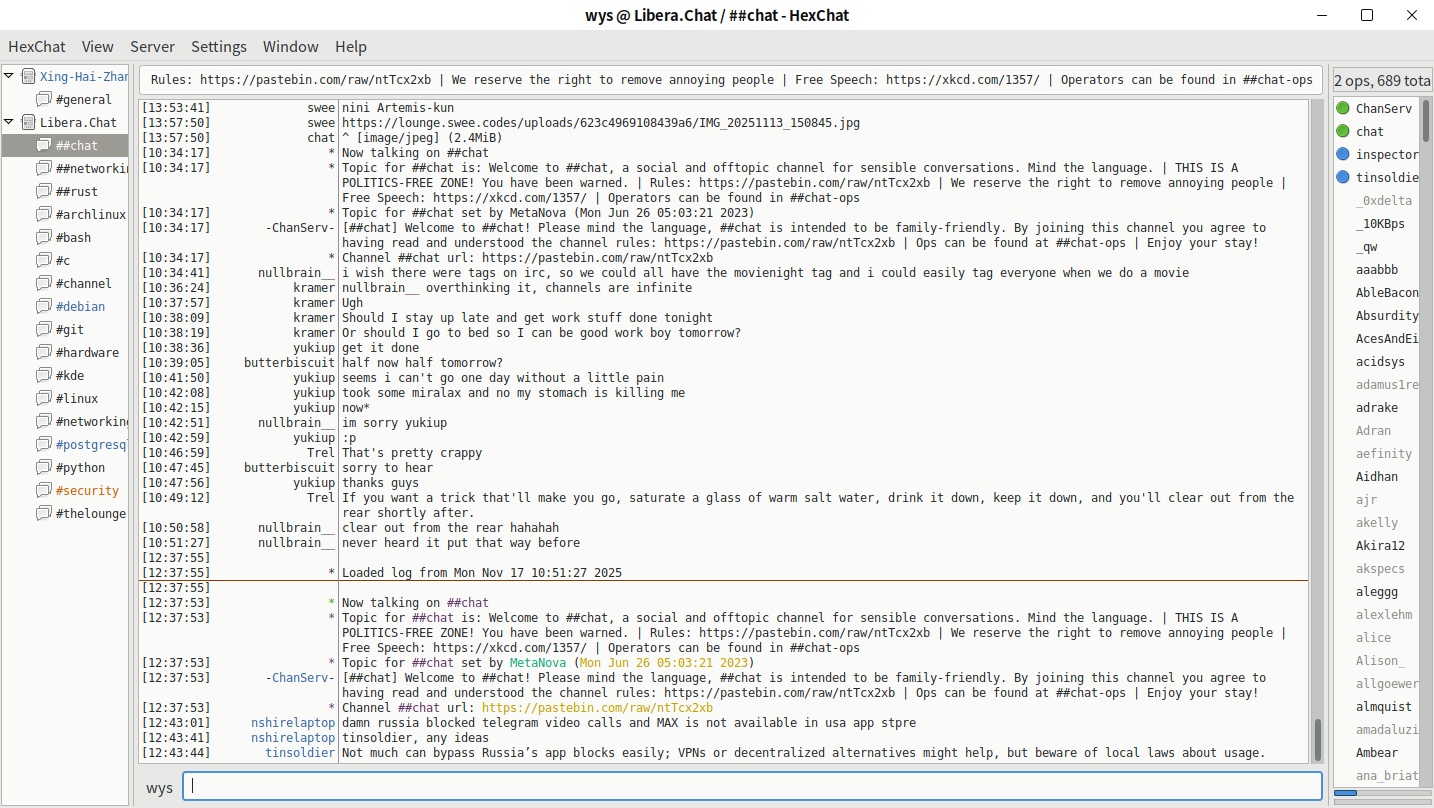Viewport: 1434px width, 808px height.
Task: Select the #git channel icon
Action: coord(44,329)
